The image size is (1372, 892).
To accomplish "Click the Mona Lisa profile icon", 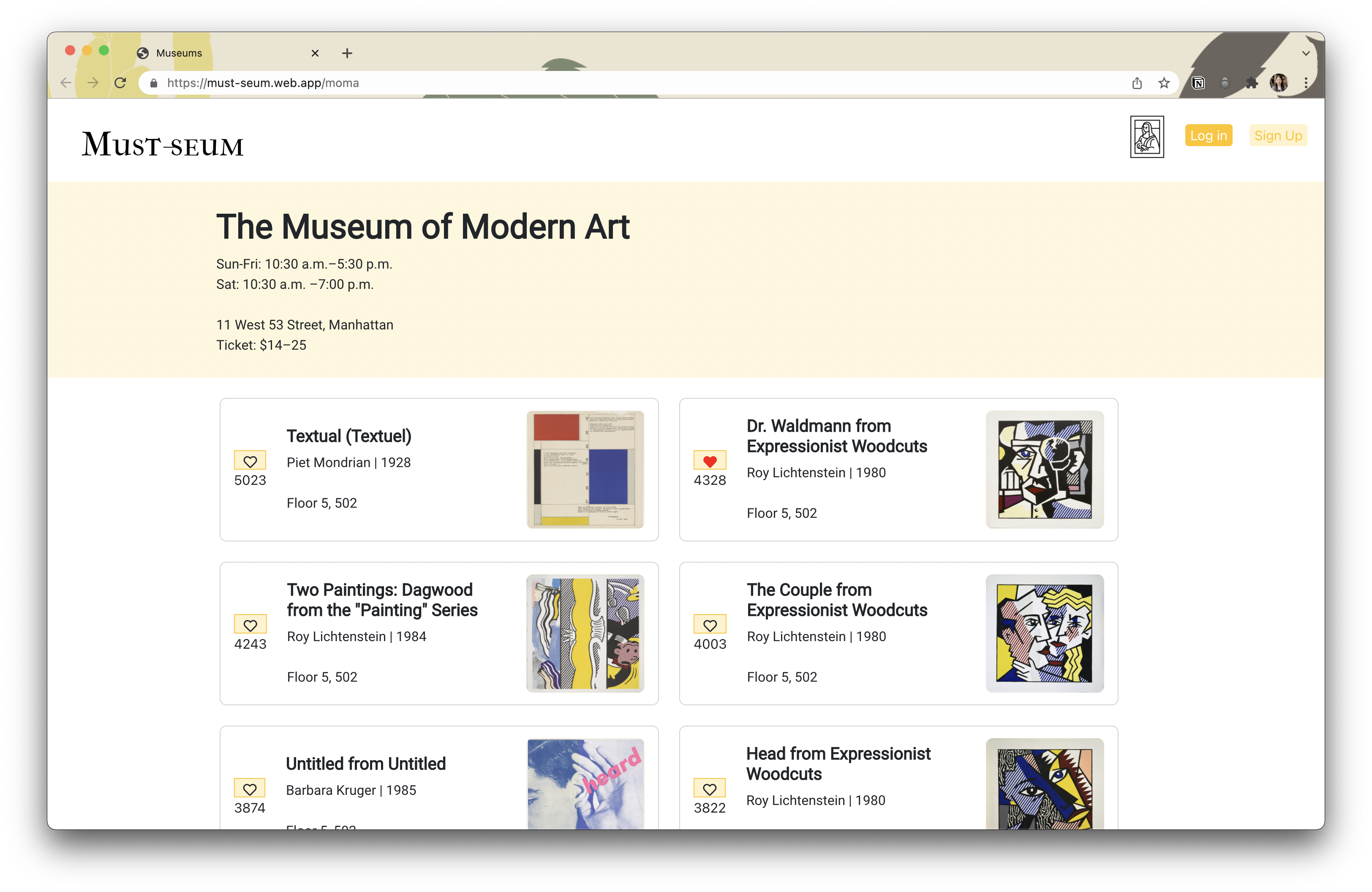I will pyautogui.click(x=1146, y=136).
